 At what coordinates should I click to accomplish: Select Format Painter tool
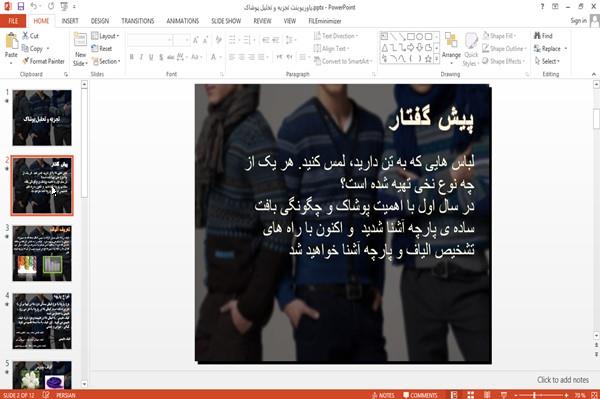[43, 61]
